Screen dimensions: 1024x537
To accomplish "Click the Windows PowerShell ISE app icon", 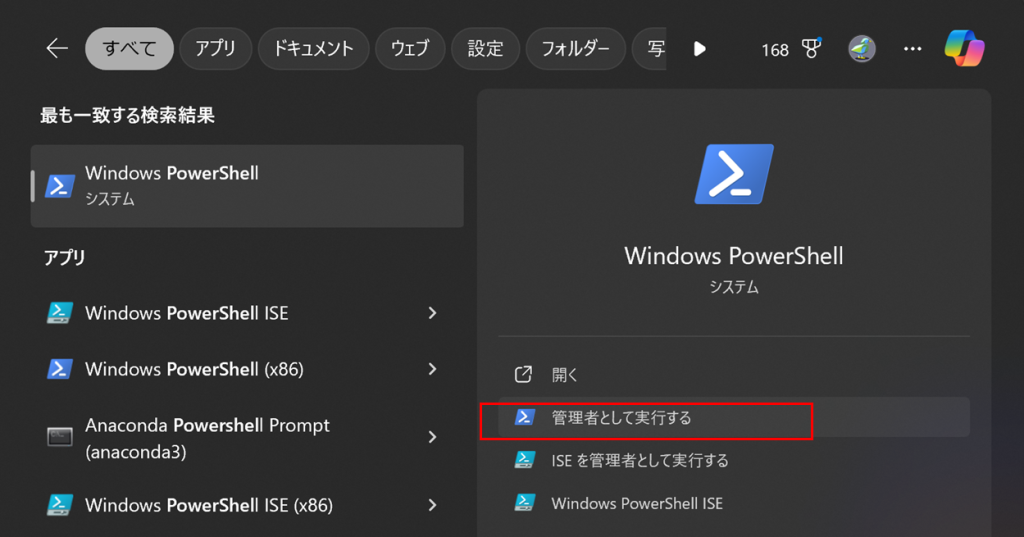I will tap(60, 313).
